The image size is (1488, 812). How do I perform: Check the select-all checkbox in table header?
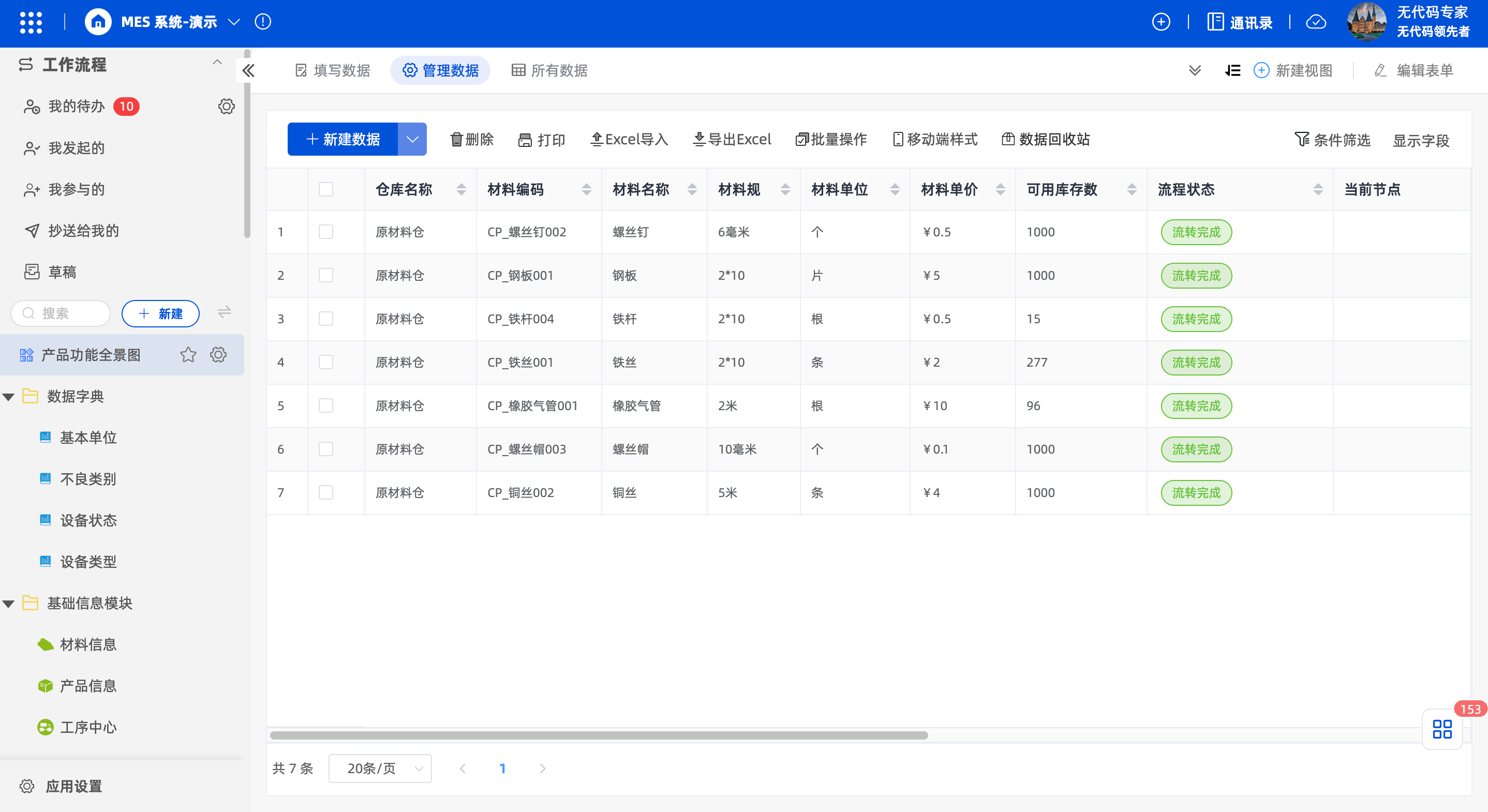click(325, 188)
